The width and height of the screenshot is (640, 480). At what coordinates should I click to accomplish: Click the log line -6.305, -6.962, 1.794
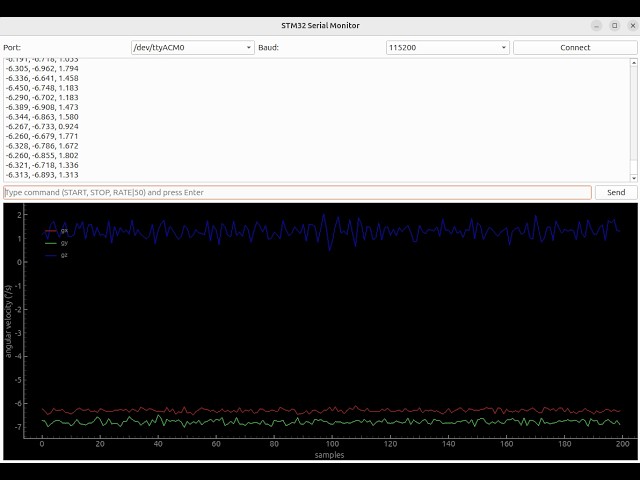[x=42, y=69]
